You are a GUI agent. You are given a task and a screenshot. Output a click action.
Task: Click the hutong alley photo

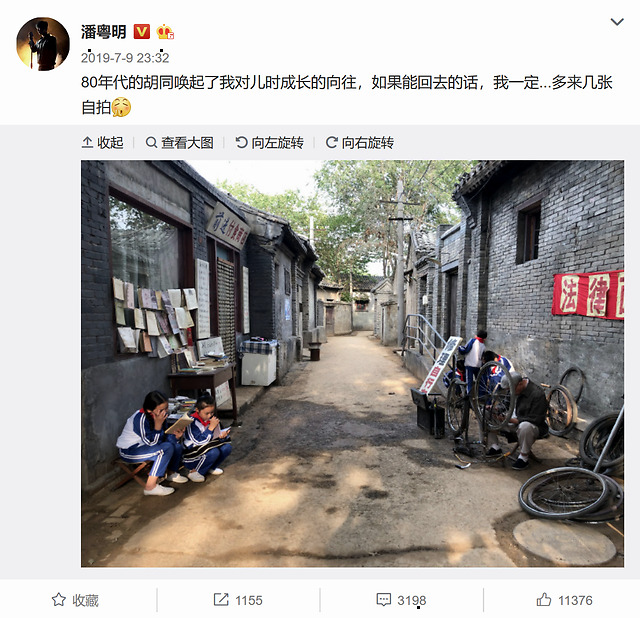pos(352,363)
